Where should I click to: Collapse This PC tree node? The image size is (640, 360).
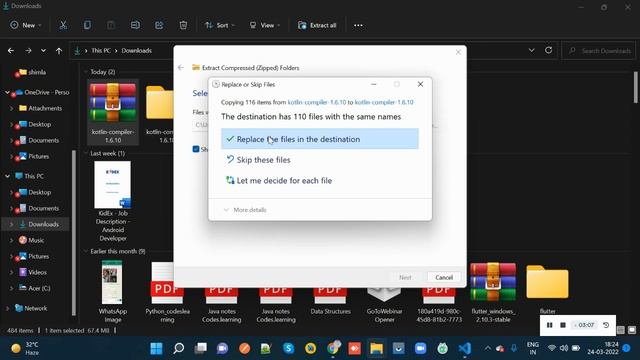point(7,176)
